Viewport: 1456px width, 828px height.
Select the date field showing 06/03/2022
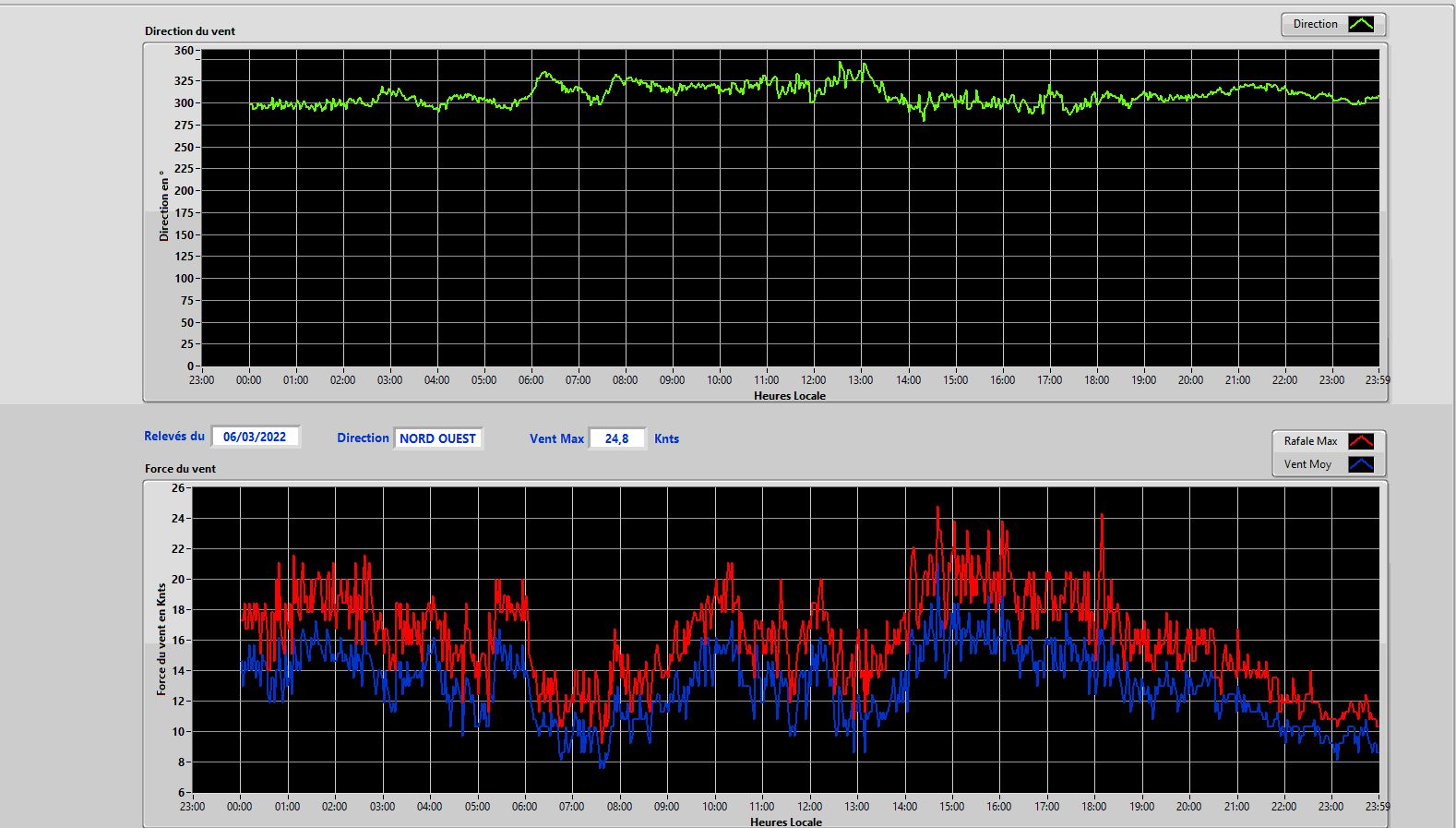coord(256,437)
